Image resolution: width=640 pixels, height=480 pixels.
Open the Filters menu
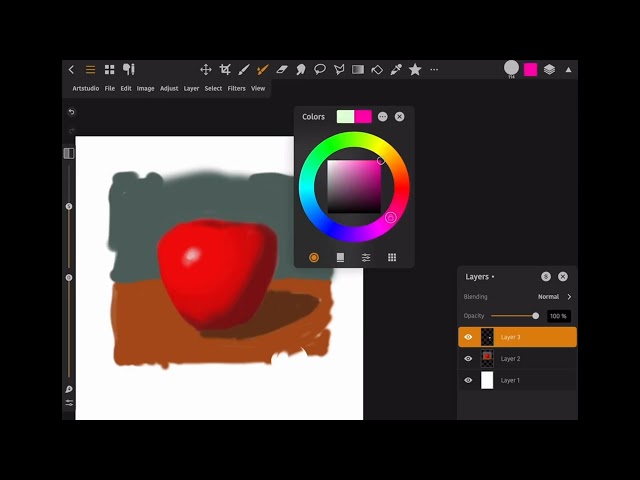click(x=236, y=88)
